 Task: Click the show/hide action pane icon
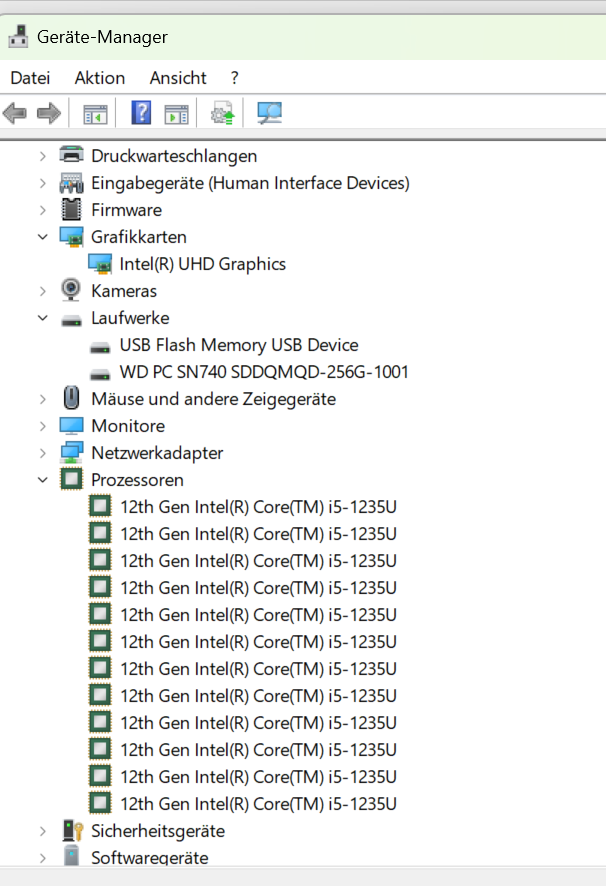coord(176,114)
